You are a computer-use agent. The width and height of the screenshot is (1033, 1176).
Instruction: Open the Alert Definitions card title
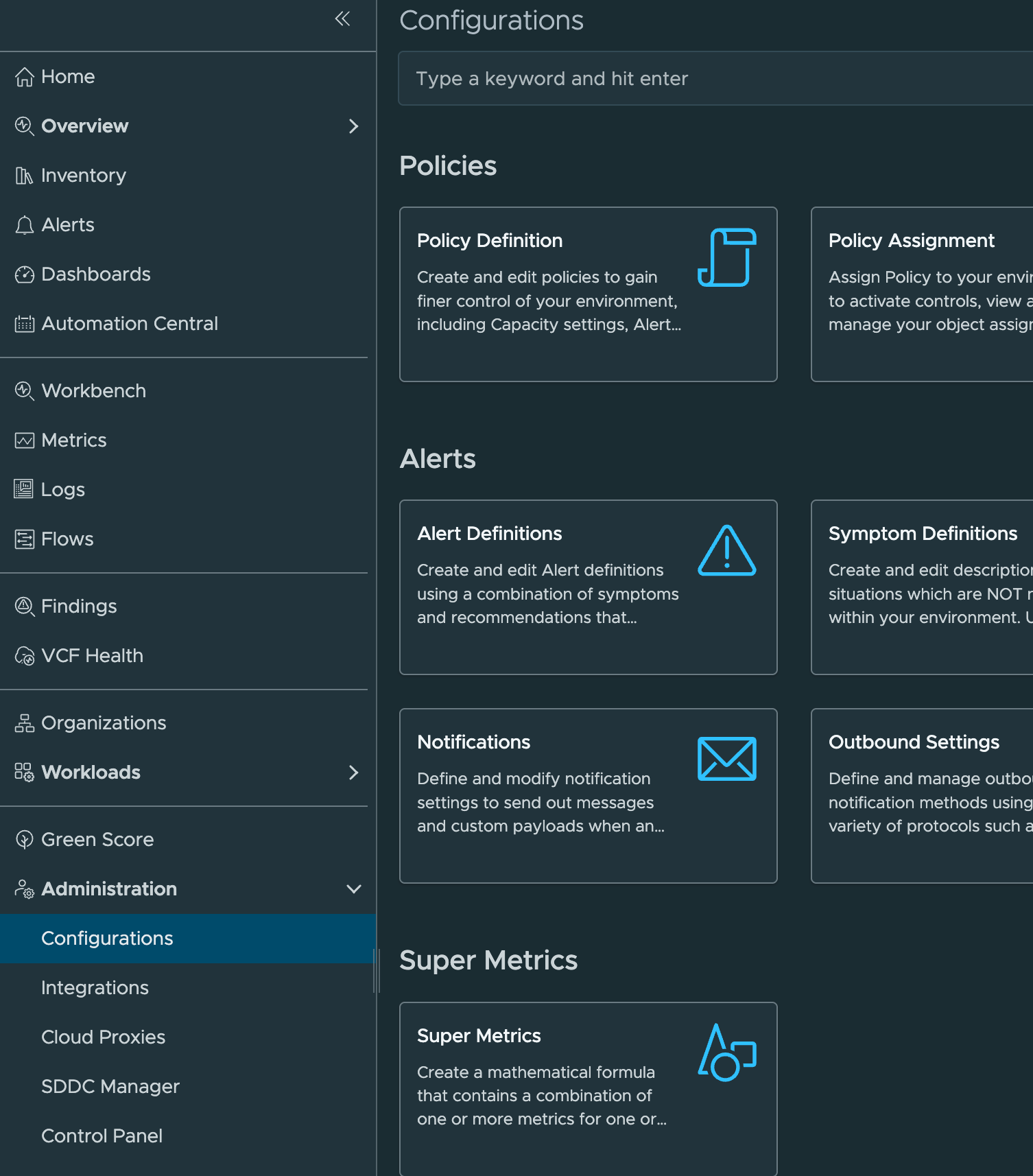(490, 534)
